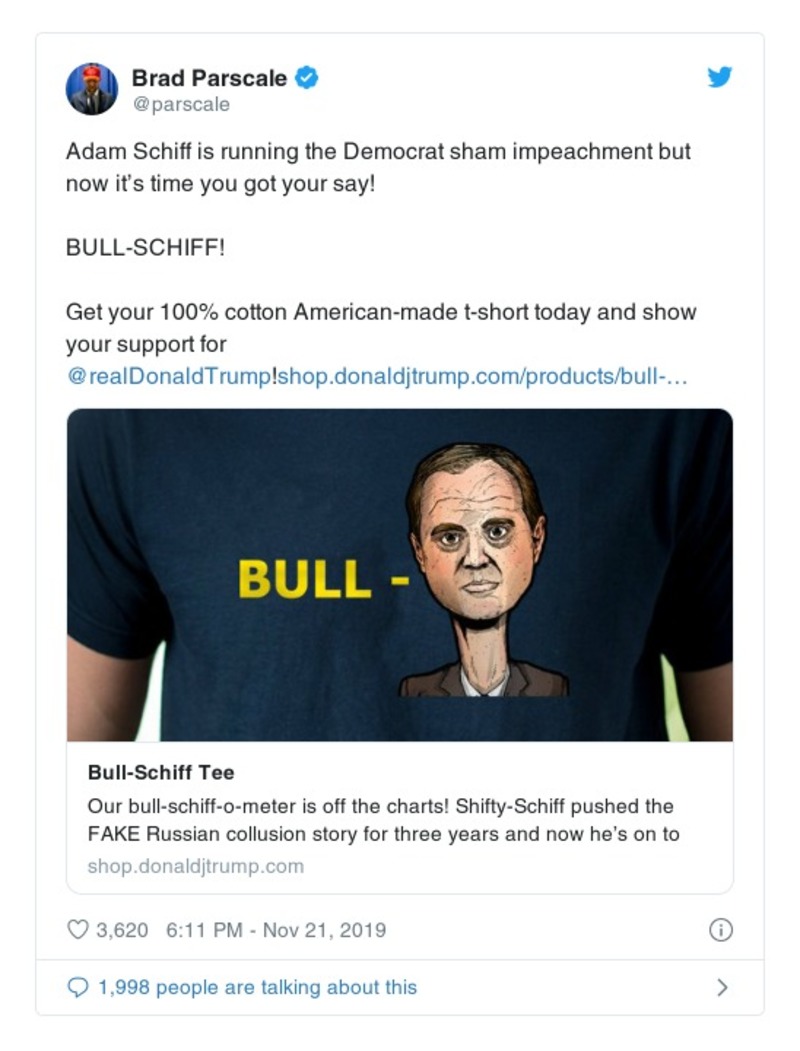
Task: Open the Brad Parscale display name
Action: [x=209, y=78]
